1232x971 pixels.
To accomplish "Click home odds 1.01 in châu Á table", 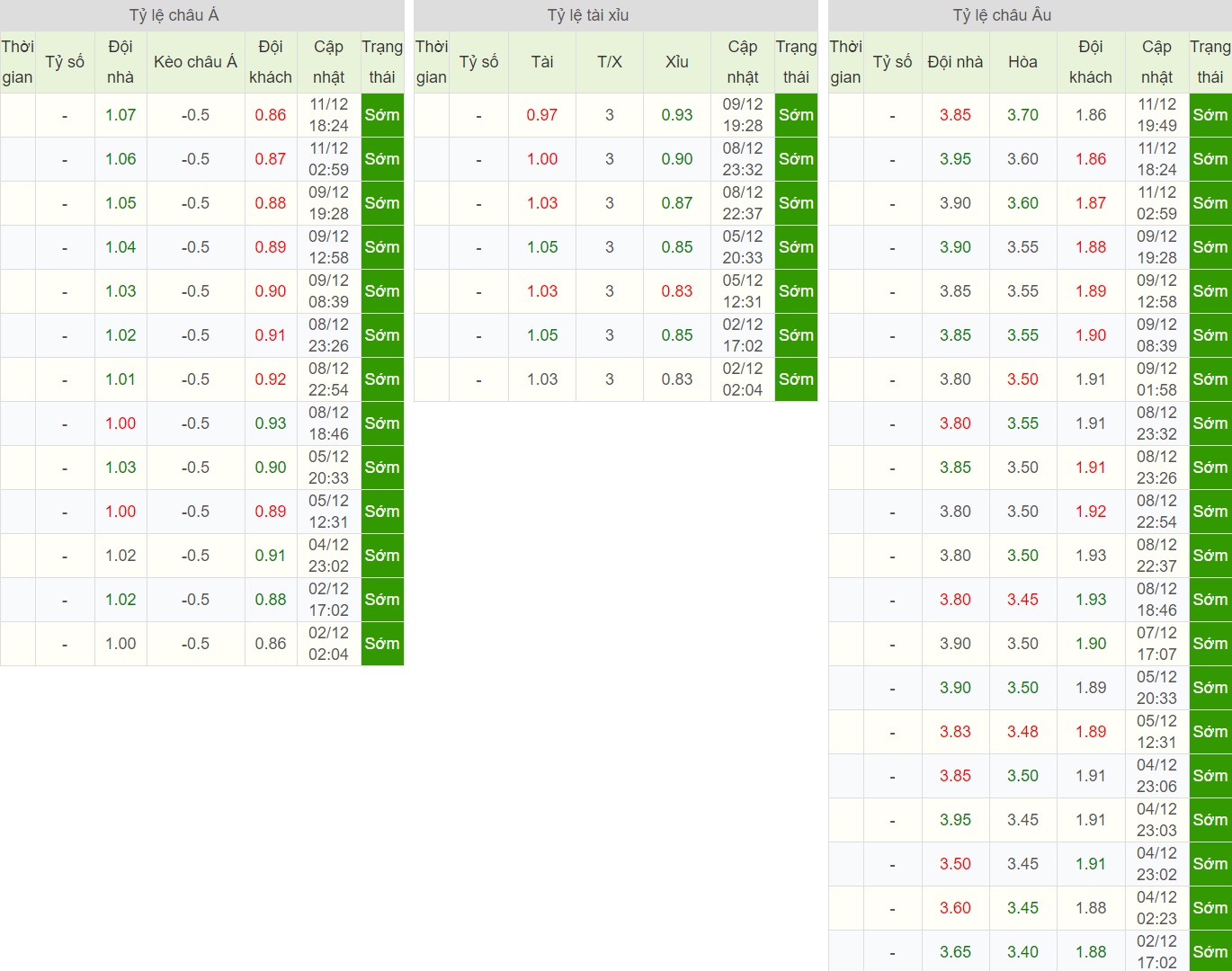I will pos(121,379).
